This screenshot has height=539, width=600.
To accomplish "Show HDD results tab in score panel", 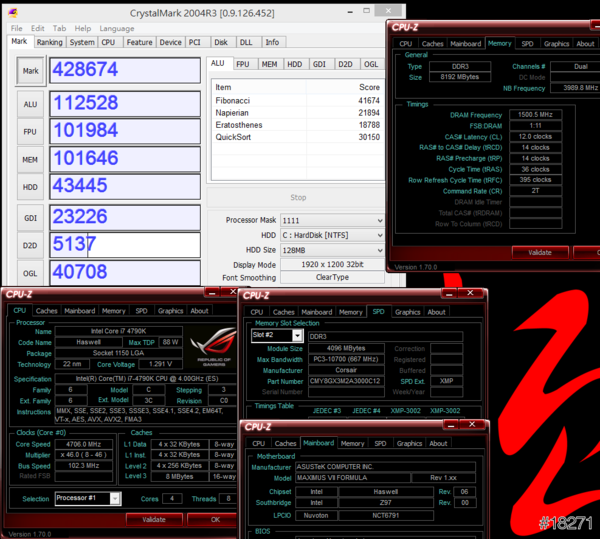I will [x=295, y=64].
